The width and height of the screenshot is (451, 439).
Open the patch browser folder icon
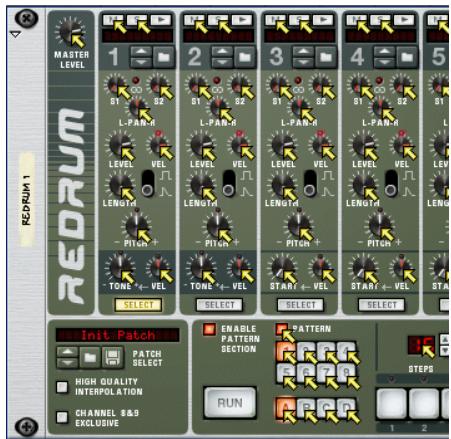(90, 358)
